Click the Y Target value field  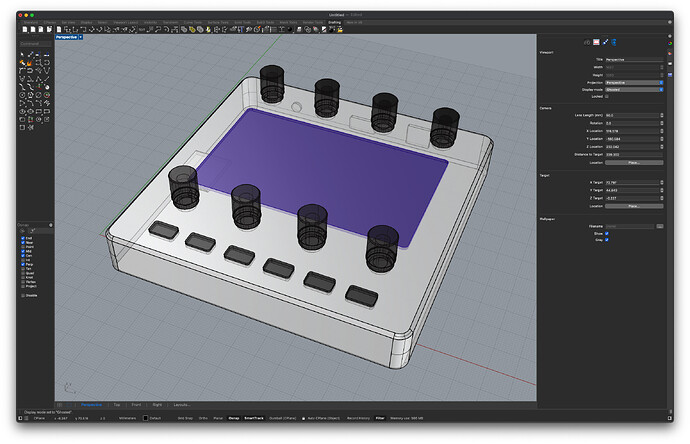632,190
